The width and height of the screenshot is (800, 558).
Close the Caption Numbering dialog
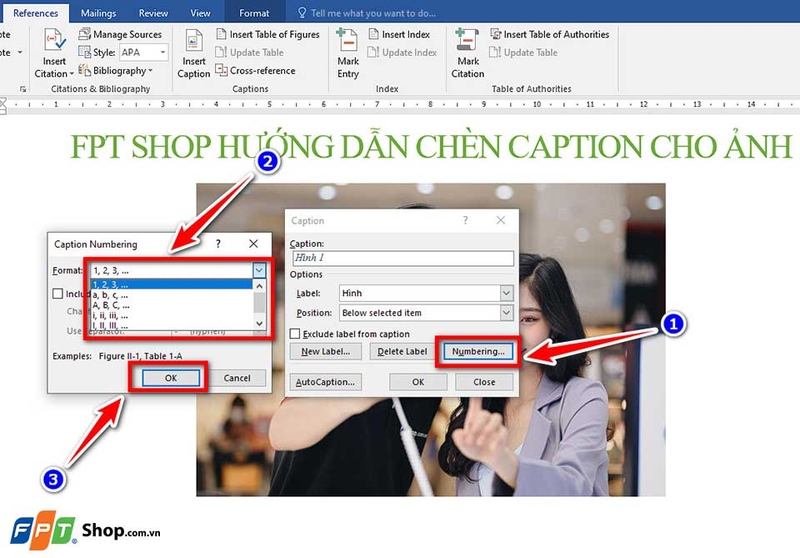253,244
